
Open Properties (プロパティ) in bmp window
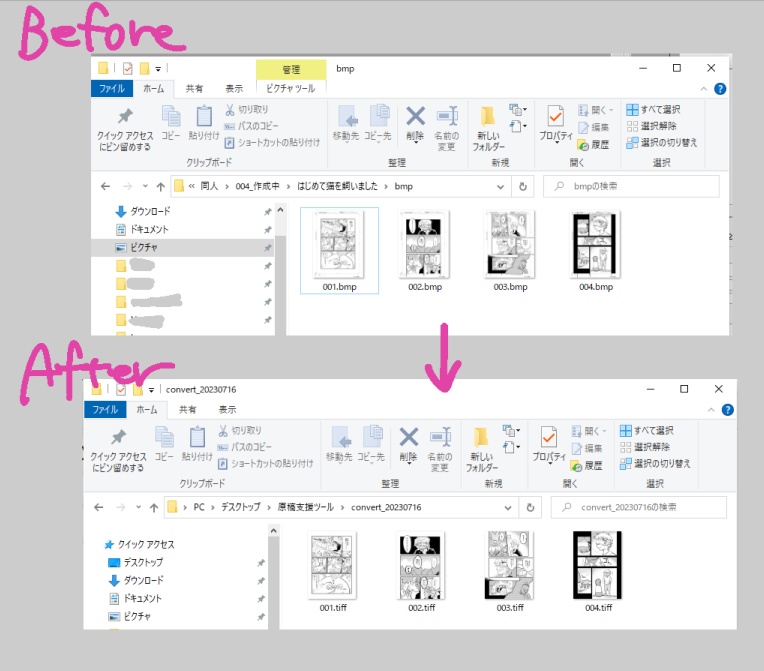(x=555, y=124)
